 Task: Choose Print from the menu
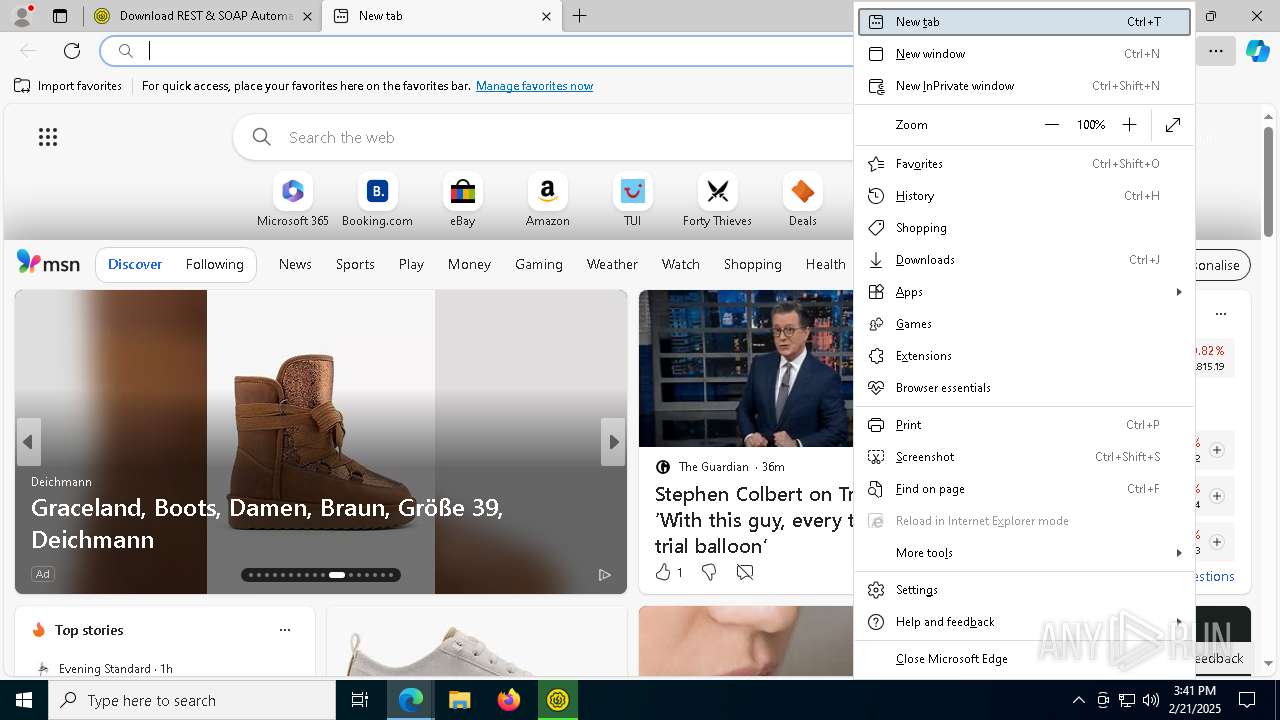tap(1025, 425)
